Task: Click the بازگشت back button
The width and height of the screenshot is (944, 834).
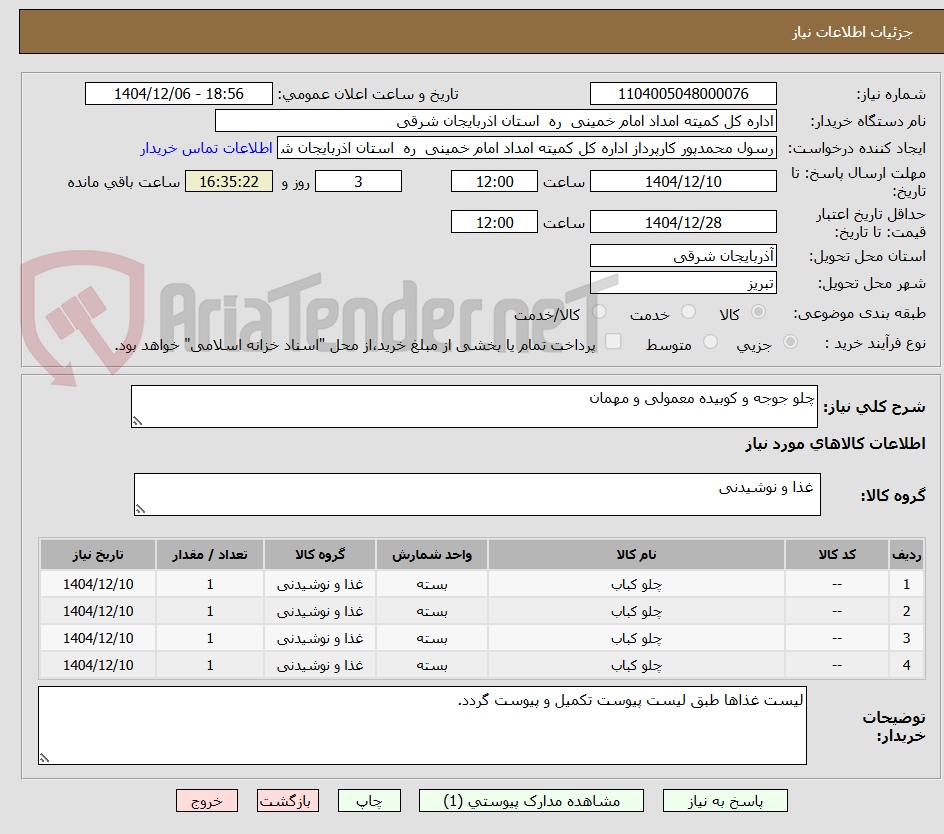Action: click(288, 801)
